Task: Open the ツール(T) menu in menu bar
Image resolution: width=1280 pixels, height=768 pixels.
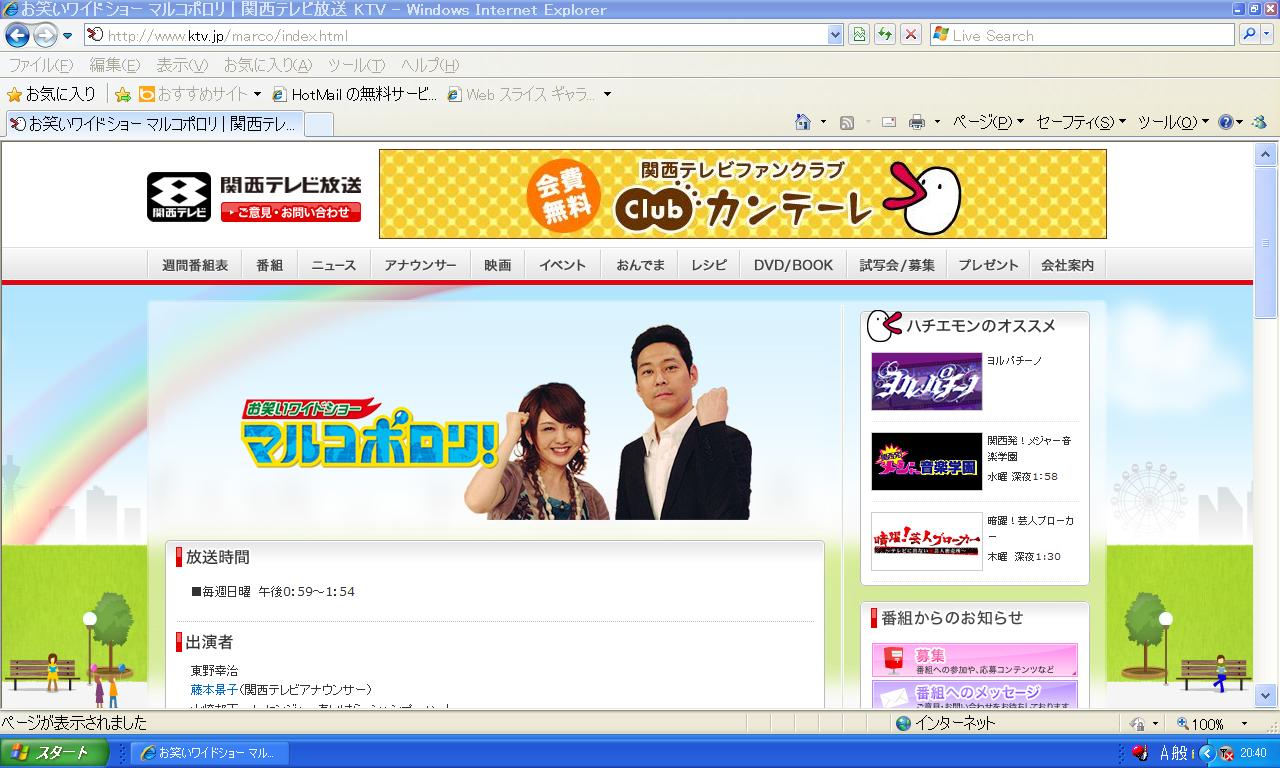Action: click(x=356, y=65)
